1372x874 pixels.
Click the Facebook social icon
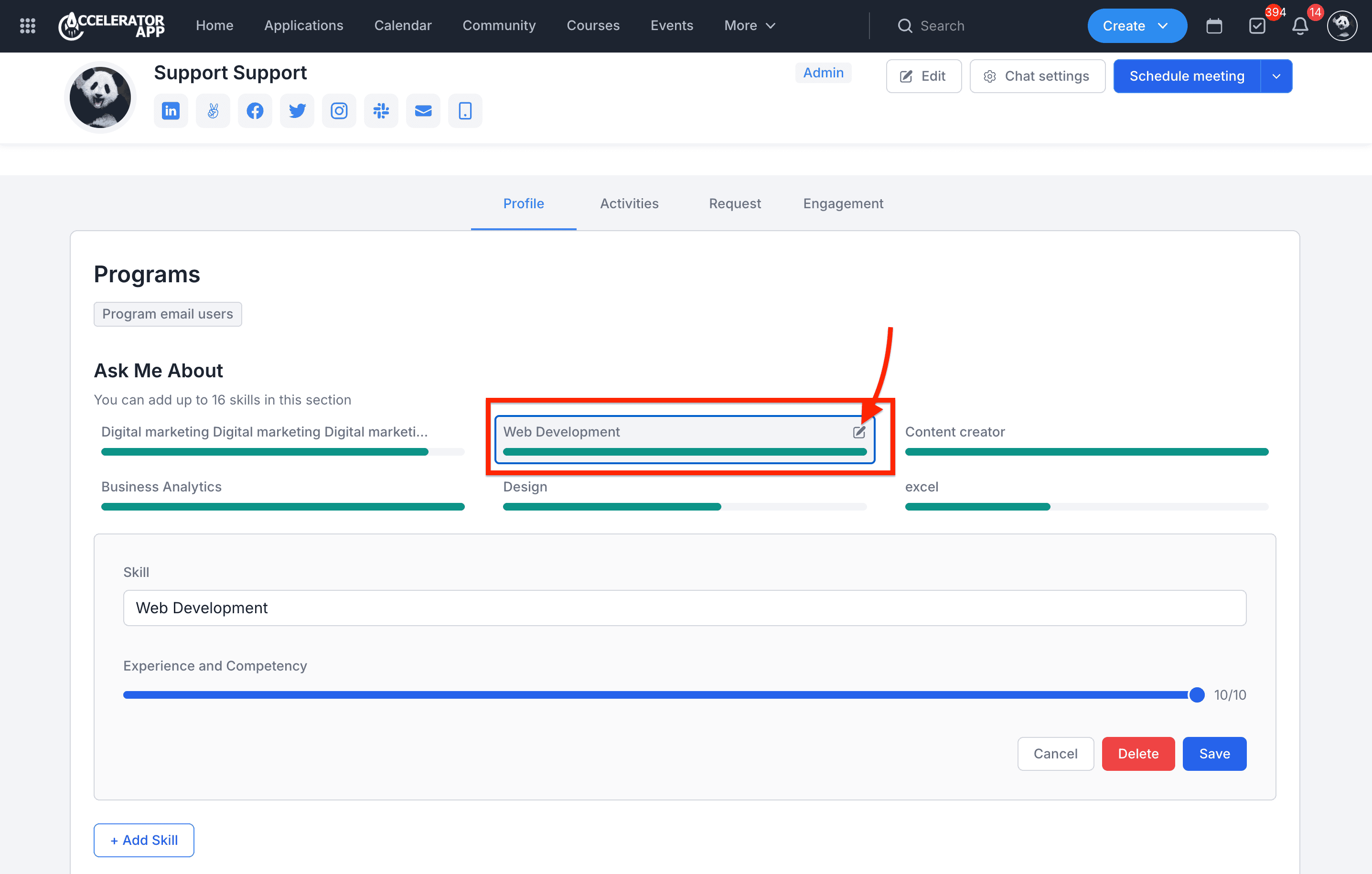(255, 110)
